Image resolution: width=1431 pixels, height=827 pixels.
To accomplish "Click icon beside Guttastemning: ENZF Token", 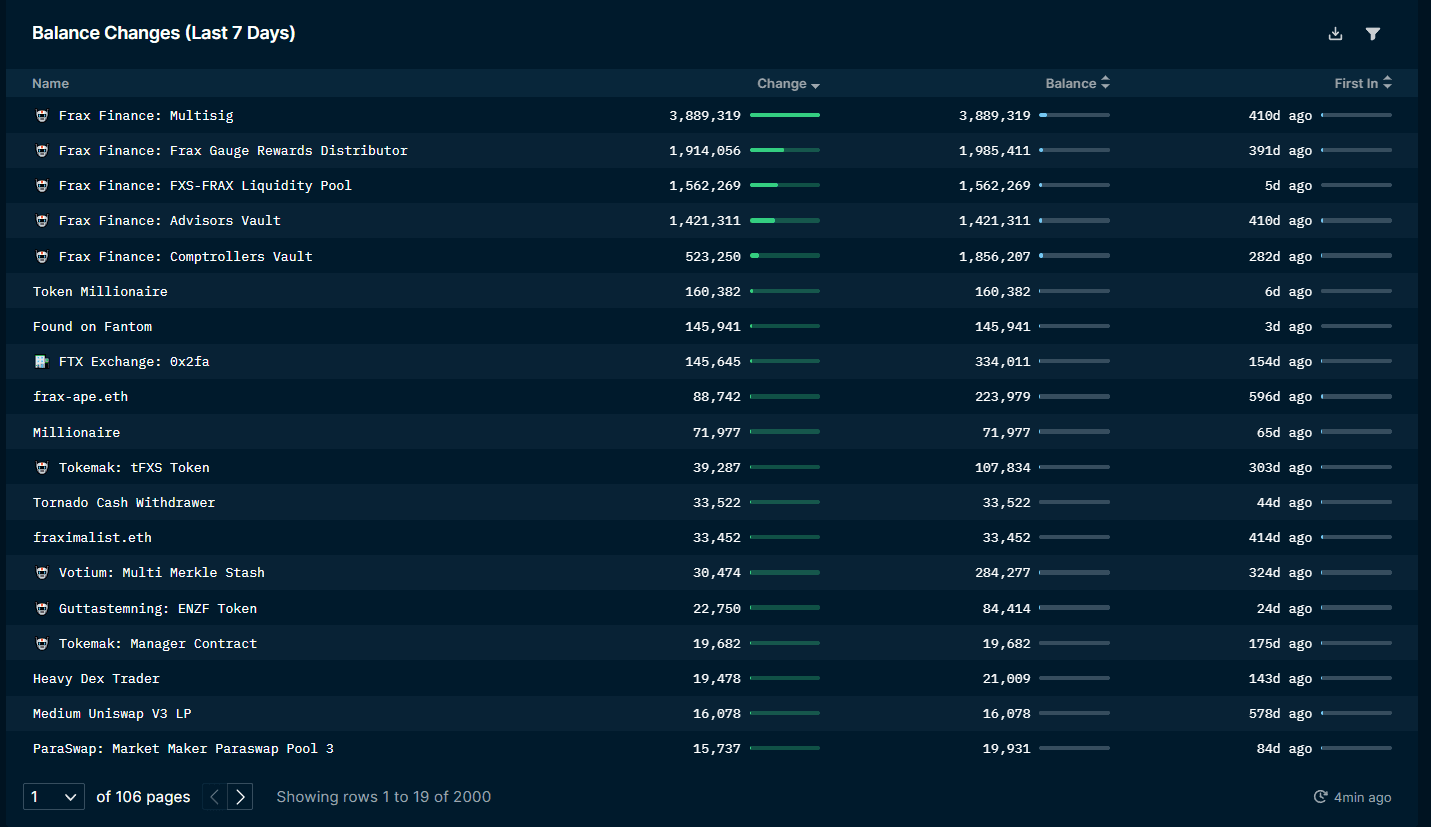I will click(42, 609).
